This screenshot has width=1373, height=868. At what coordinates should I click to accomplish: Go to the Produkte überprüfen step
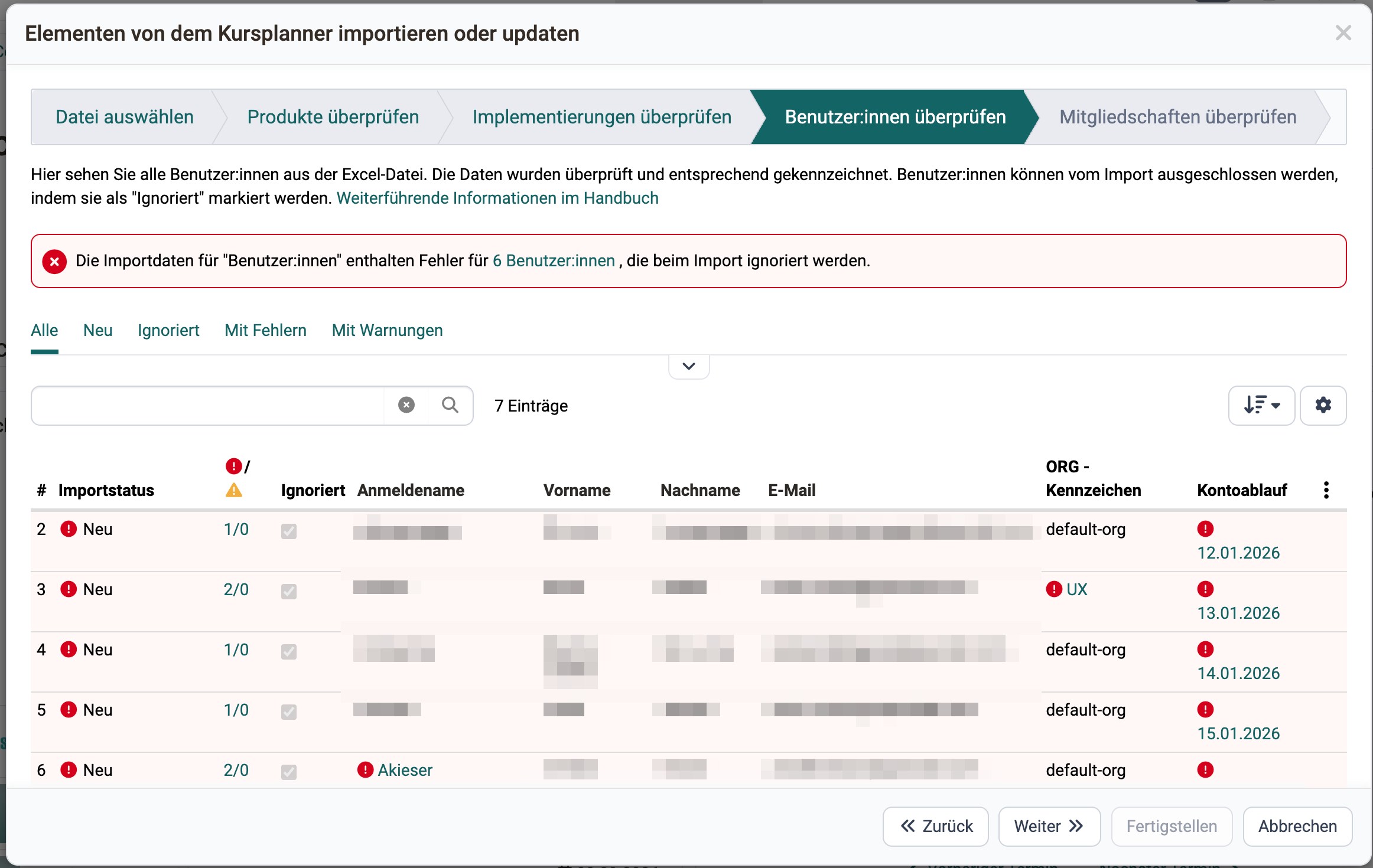click(x=333, y=117)
